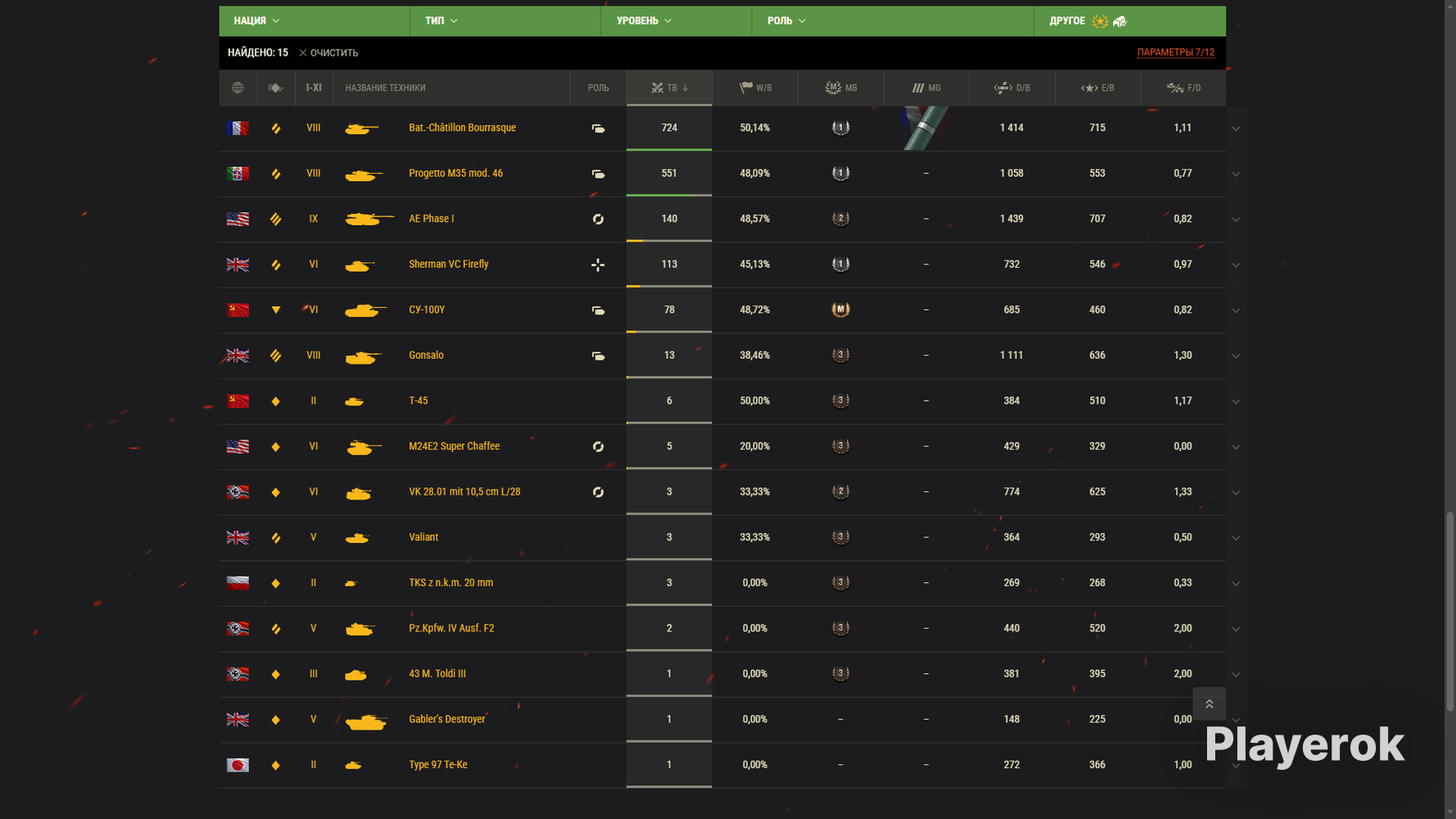Viewport: 1456px width, 819px height.
Task: Click the scroll-to-top button
Action: tap(1210, 704)
